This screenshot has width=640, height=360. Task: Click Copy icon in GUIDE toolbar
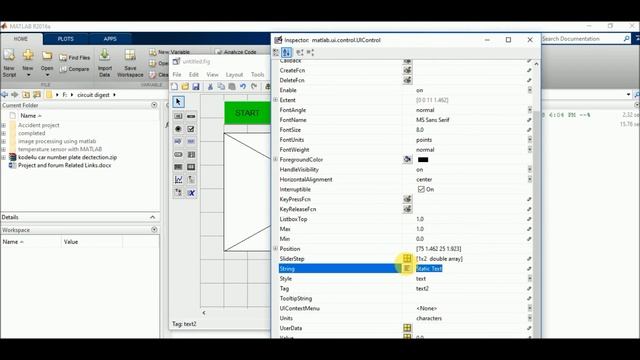[x=221, y=87]
